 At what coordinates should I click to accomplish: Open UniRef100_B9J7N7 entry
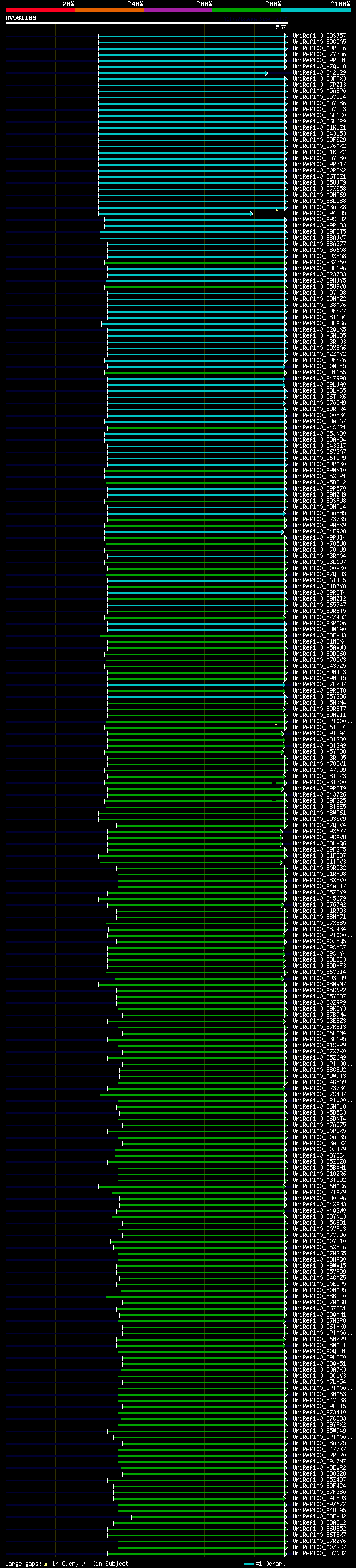point(319,1461)
